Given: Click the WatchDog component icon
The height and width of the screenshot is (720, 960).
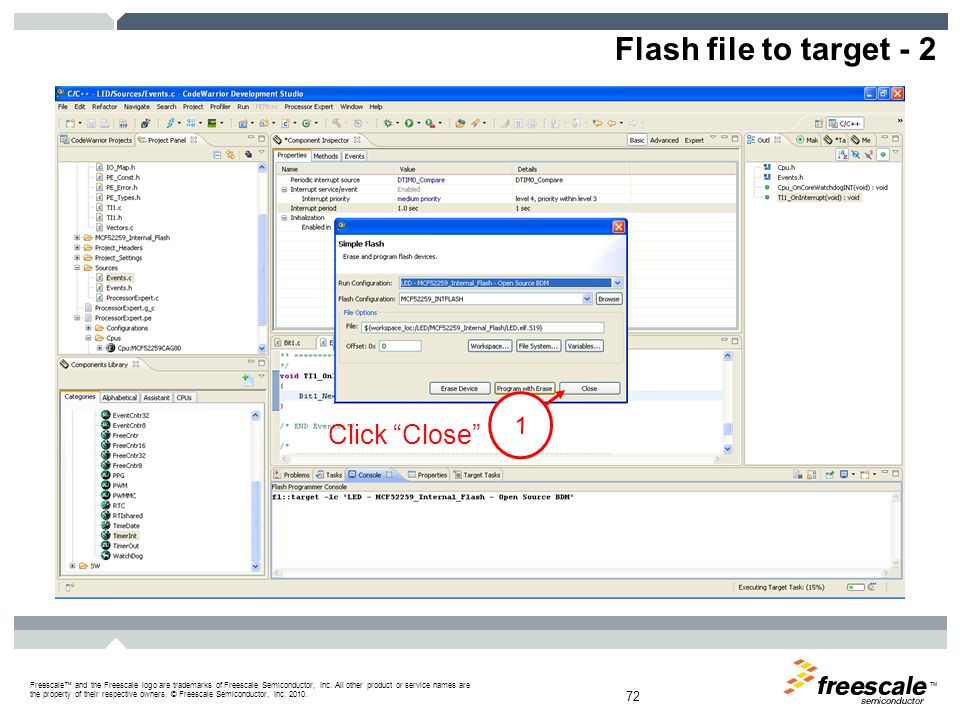Looking at the screenshot, I should tap(105, 556).
